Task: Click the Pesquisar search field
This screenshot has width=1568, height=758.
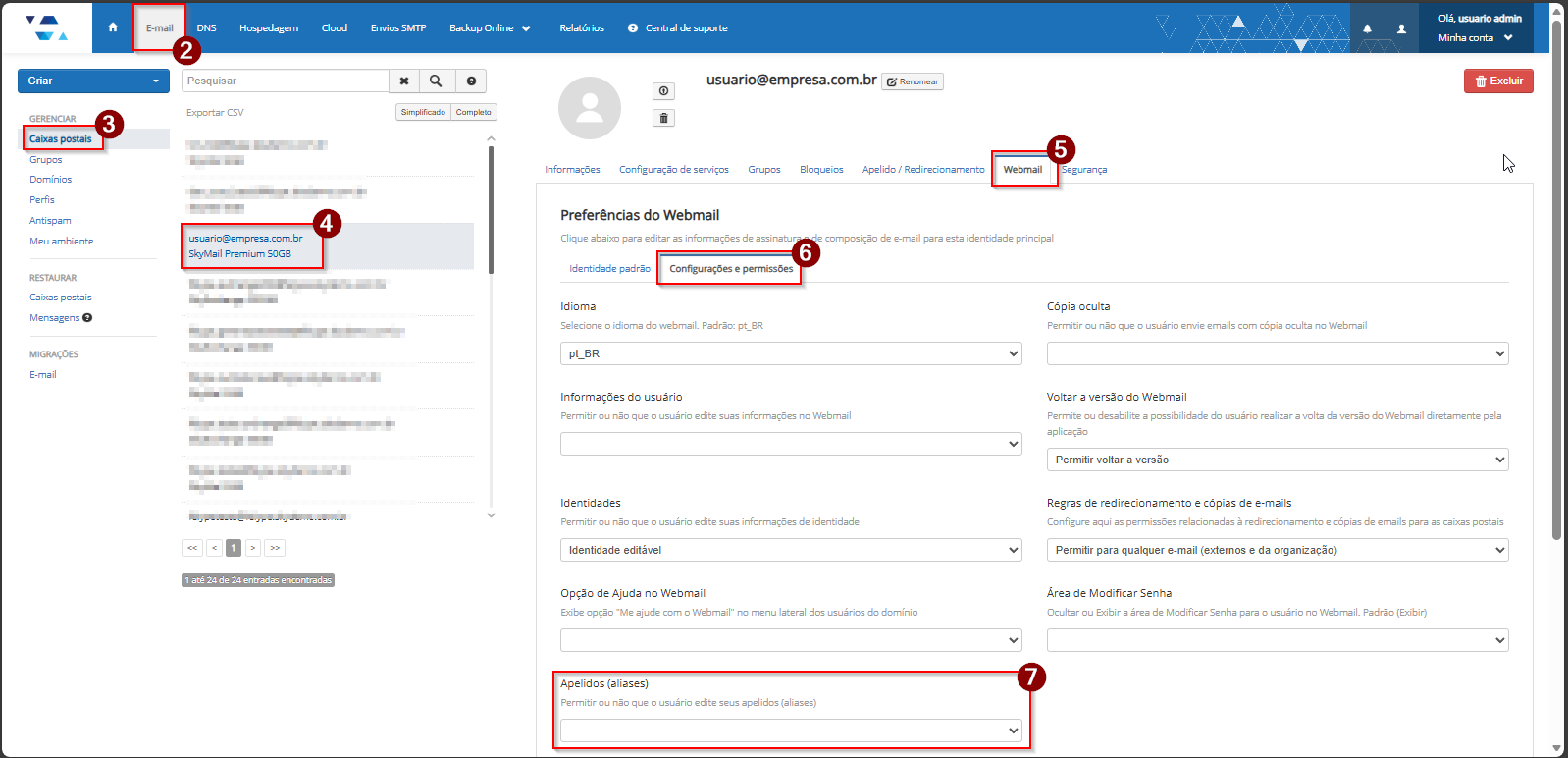Action: coord(285,81)
